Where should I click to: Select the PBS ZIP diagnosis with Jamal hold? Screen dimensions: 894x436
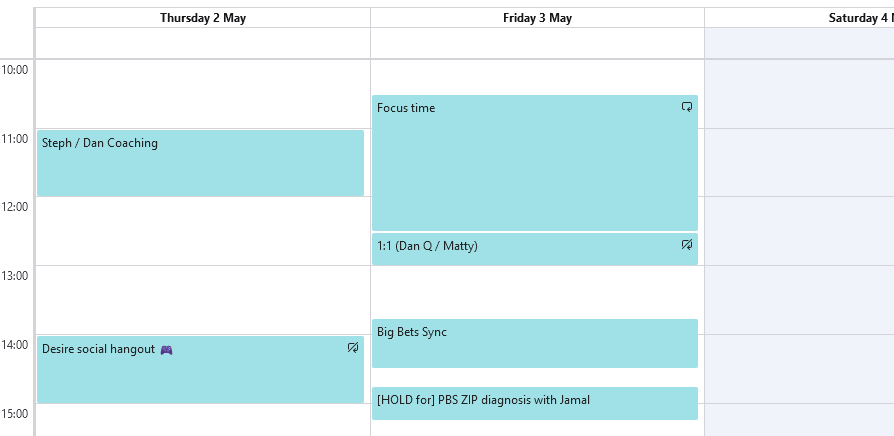pos(534,402)
